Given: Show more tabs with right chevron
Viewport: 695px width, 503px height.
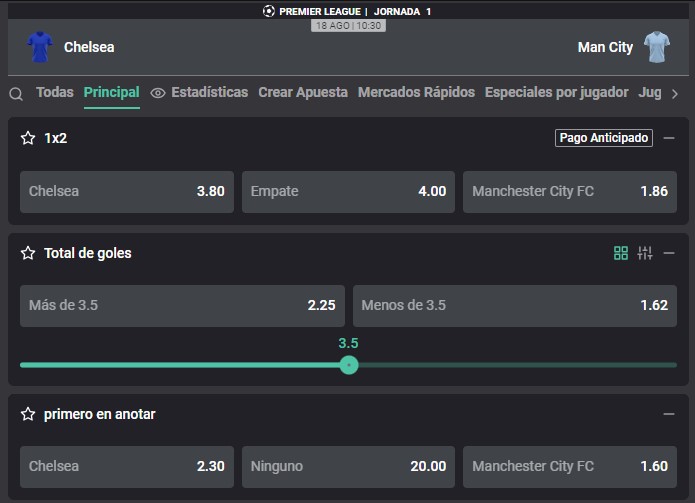Looking at the screenshot, I should tap(675, 94).
